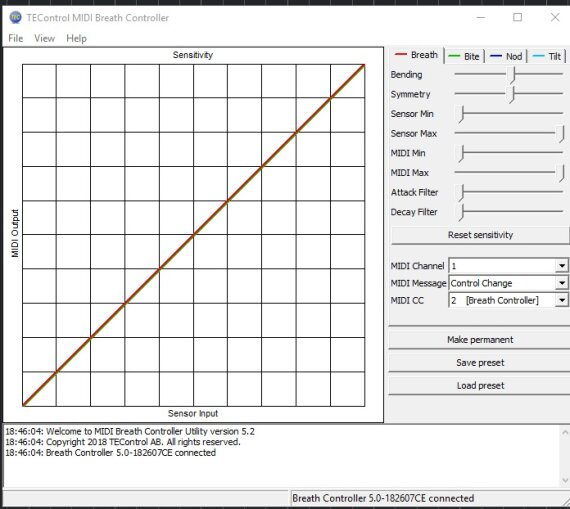Click the log panel scroll up arrow

(565, 432)
